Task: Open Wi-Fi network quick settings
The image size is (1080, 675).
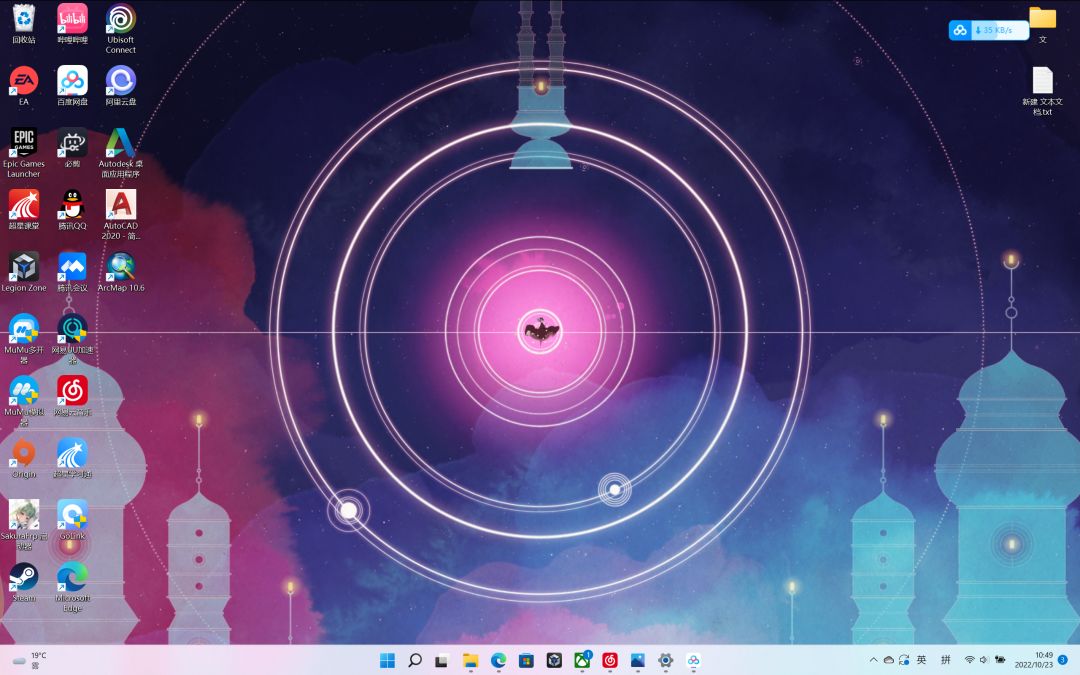Action: pyautogui.click(x=970, y=660)
